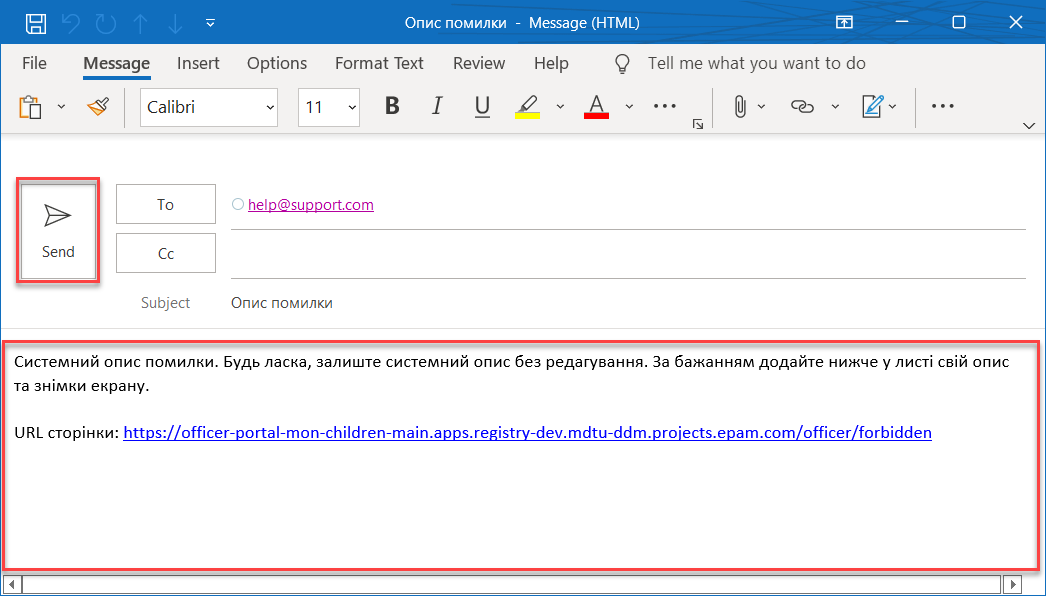This screenshot has height=596, width=1046.
Task: Expand the Link dropdown arrow
Action: [x=835, y=107]
